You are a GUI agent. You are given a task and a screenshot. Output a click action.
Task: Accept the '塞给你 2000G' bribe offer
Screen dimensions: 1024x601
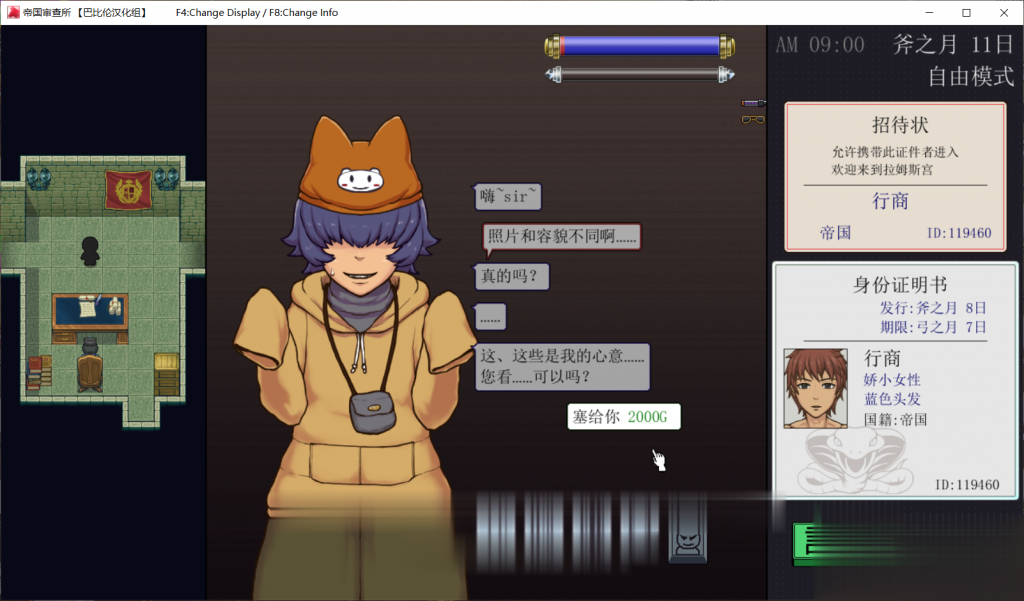(x=624, y=417)
